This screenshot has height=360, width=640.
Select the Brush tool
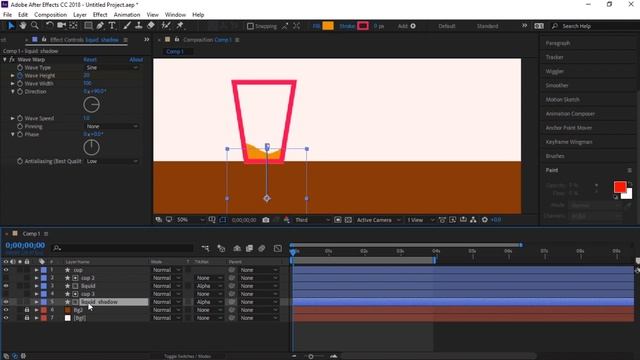click(x=127, y=26)
